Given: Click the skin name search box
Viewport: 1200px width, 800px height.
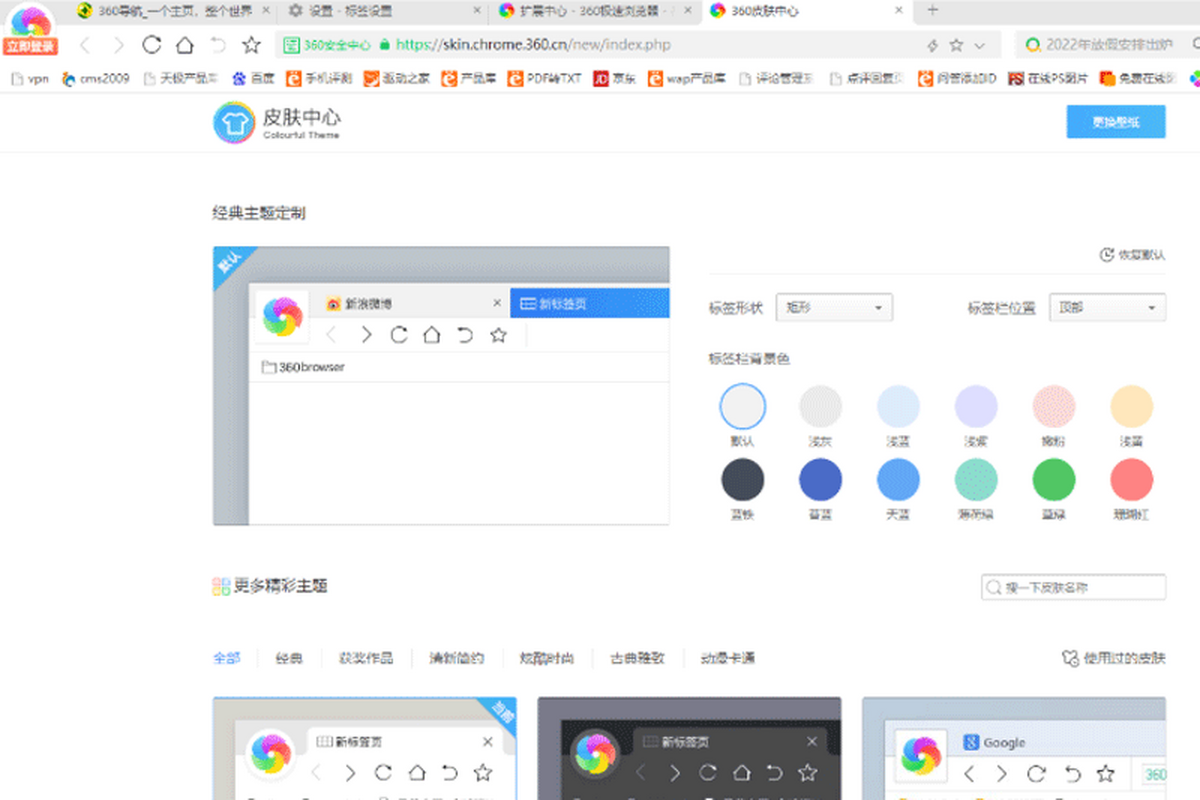Looking at the screenshot, I should 1074,587.
